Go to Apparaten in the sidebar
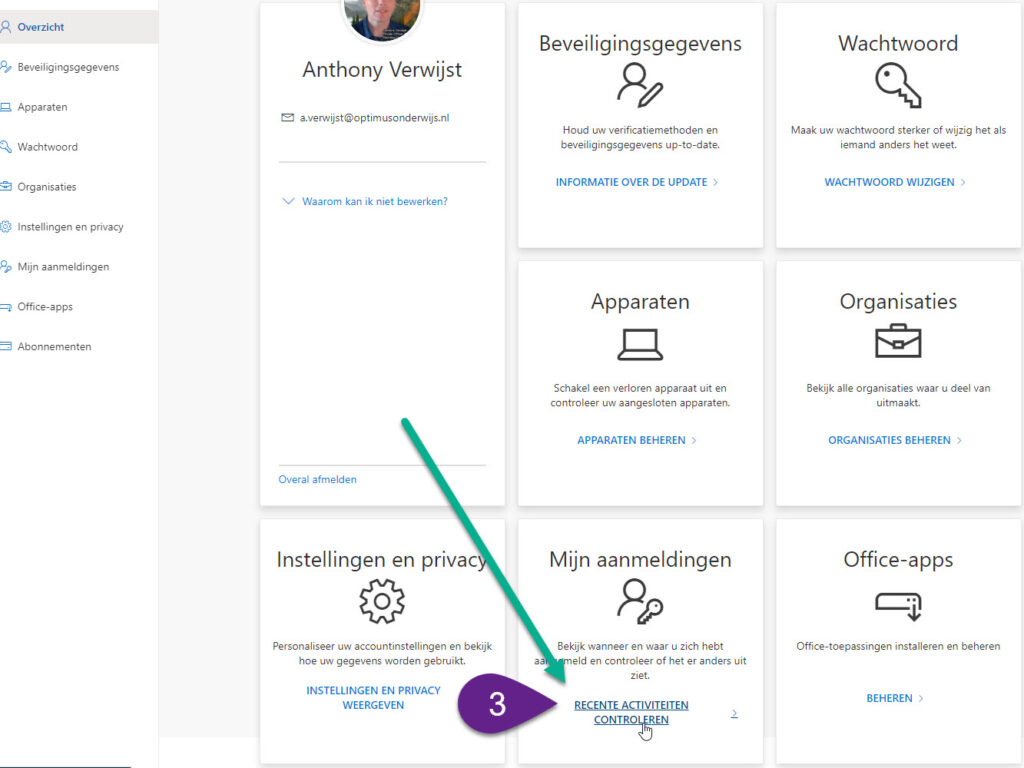The height and width of the screenshot is (768, 1024). 42,107
